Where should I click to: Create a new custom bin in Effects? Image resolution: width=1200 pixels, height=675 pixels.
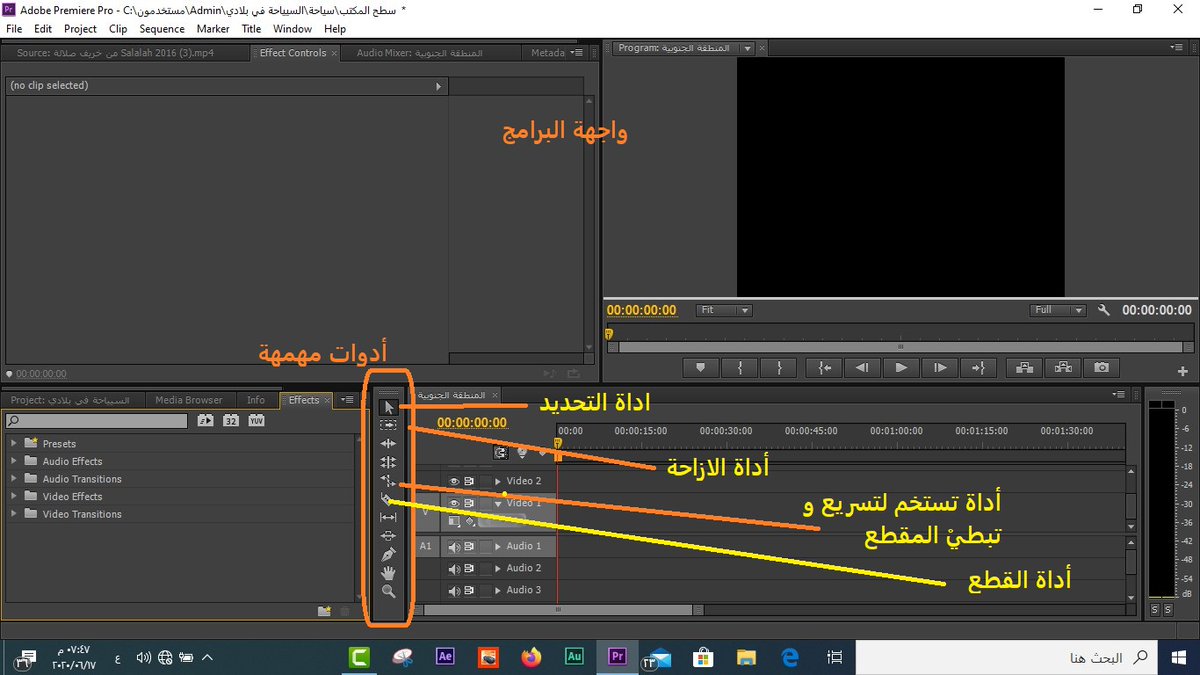pyautogui.click(x=324, y=610)
